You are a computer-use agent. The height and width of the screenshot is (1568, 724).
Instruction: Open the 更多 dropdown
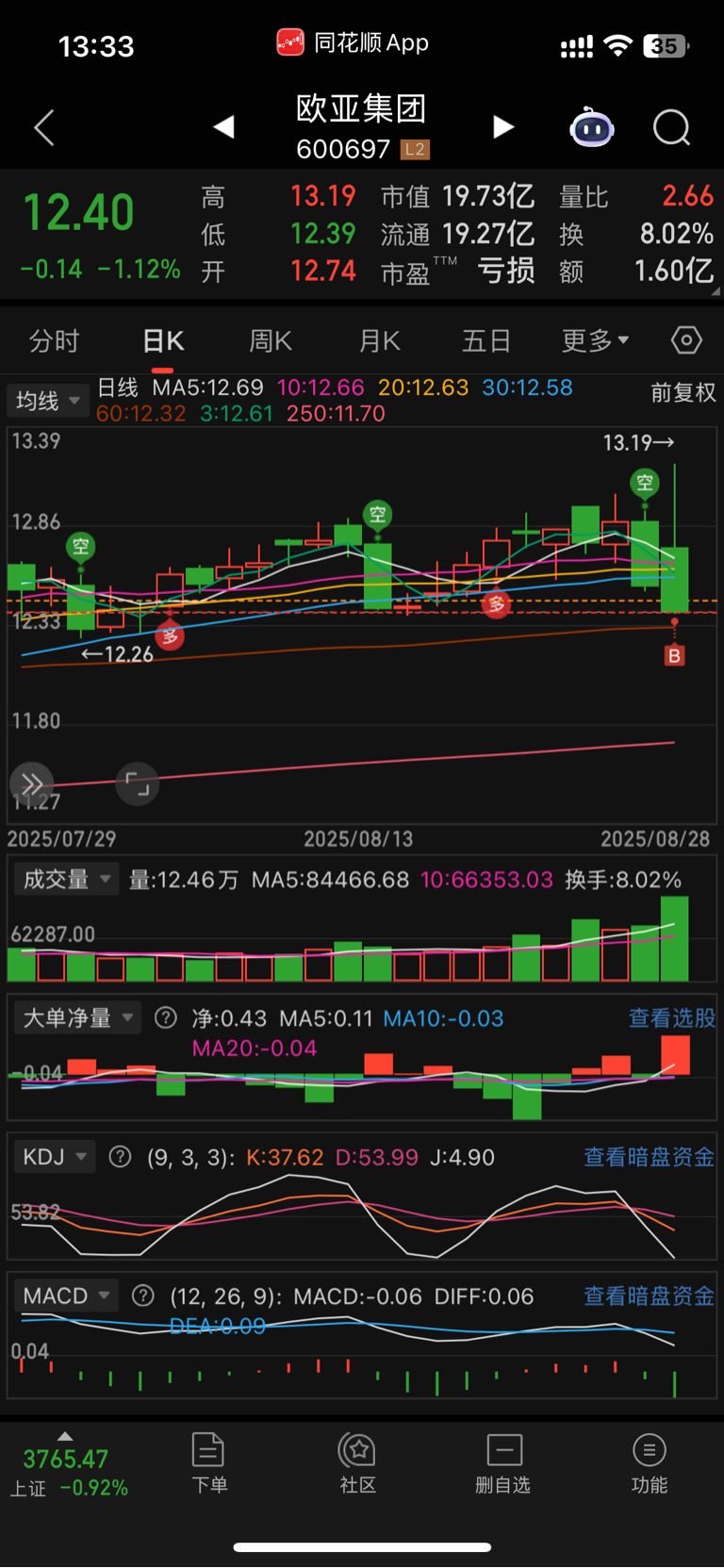595,341
